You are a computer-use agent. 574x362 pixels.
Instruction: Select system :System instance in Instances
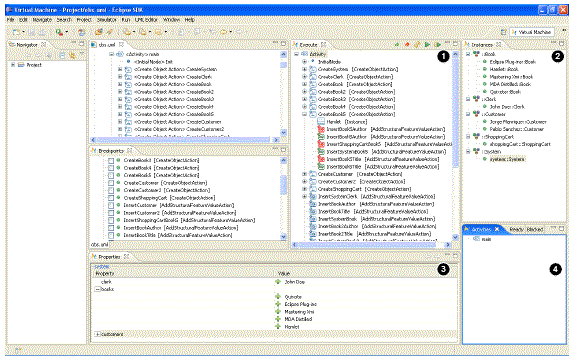(x=507, y=159)
